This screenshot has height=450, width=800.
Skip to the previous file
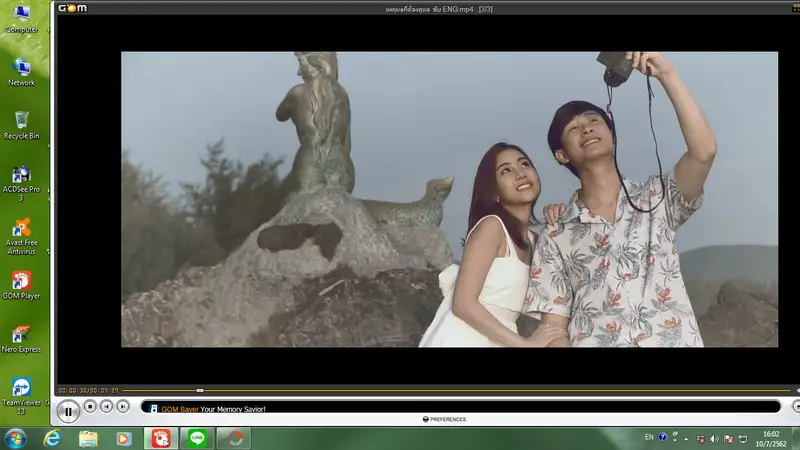pos(107,406)
